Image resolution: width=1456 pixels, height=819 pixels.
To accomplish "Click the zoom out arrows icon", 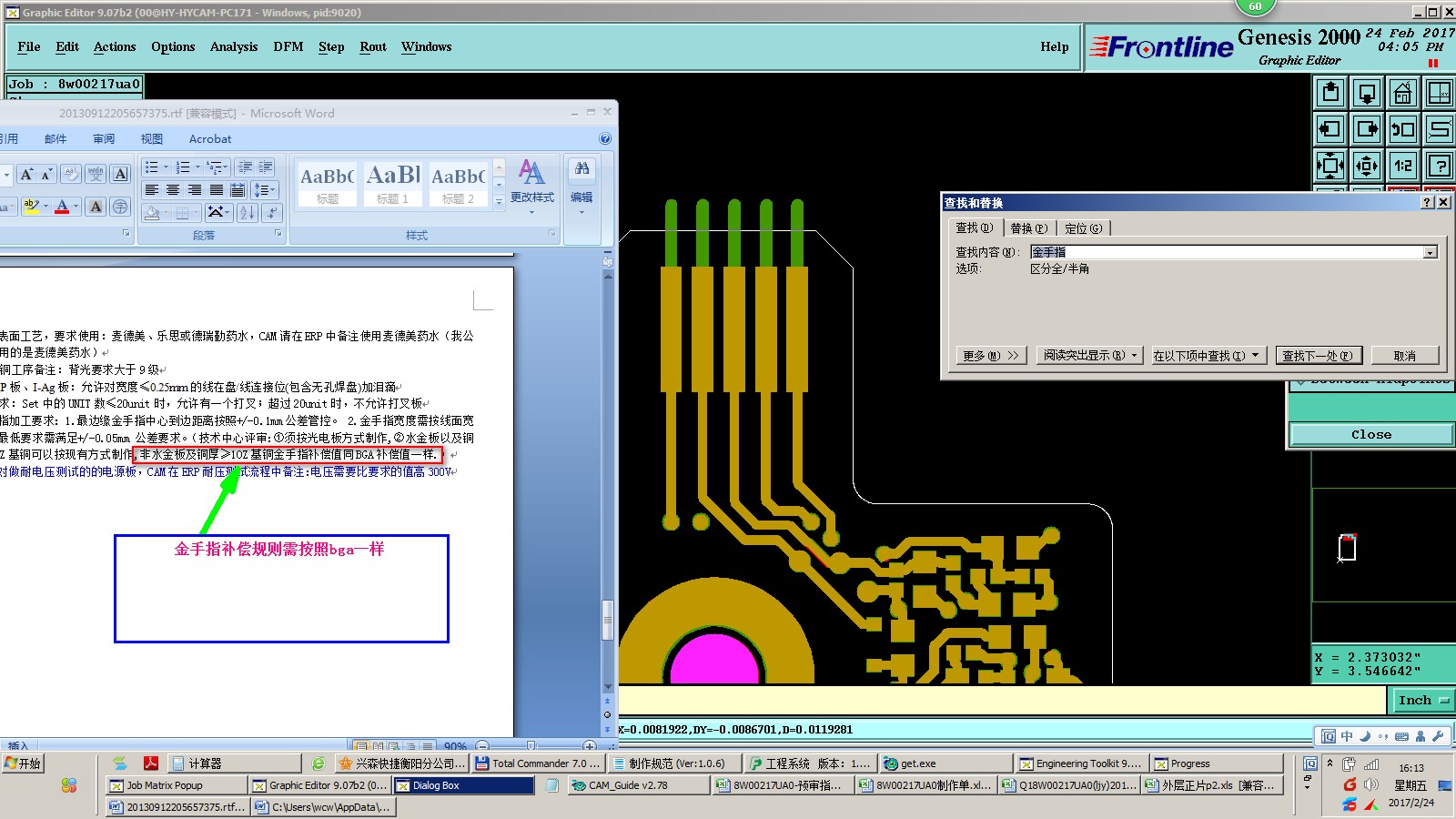I will [x=1330, y=166].
